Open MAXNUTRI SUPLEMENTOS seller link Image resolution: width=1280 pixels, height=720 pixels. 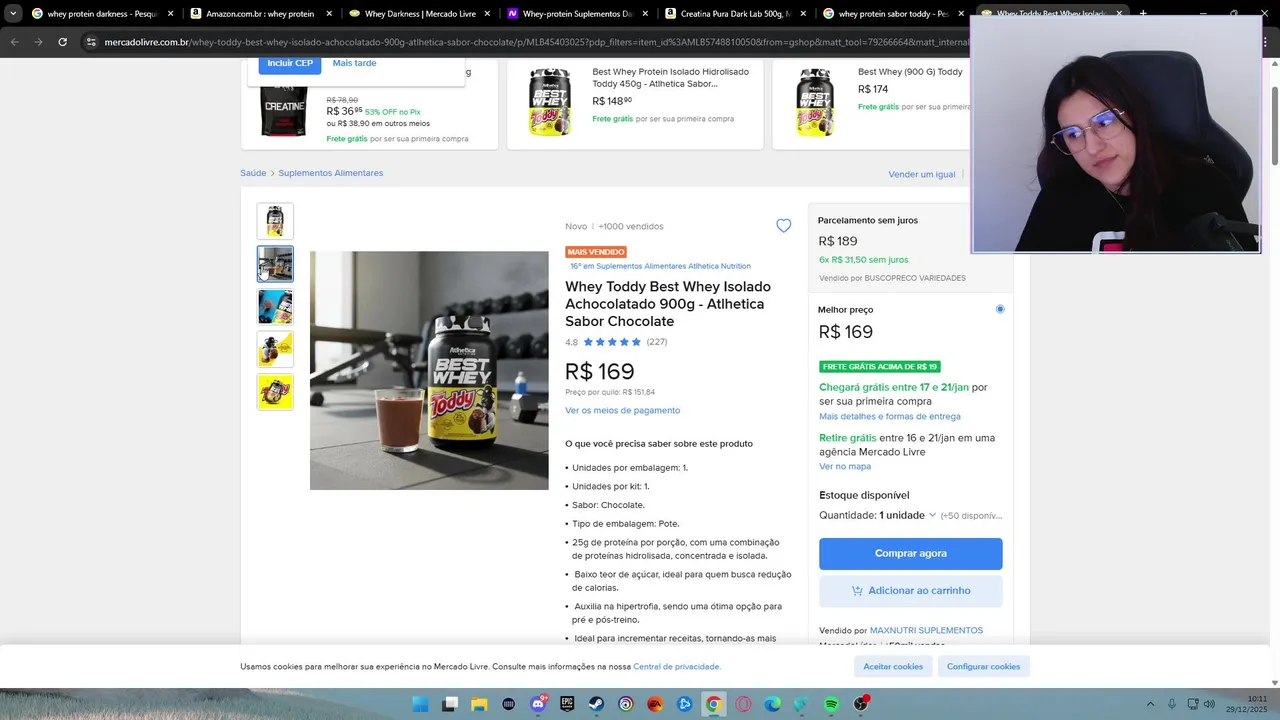926,631
